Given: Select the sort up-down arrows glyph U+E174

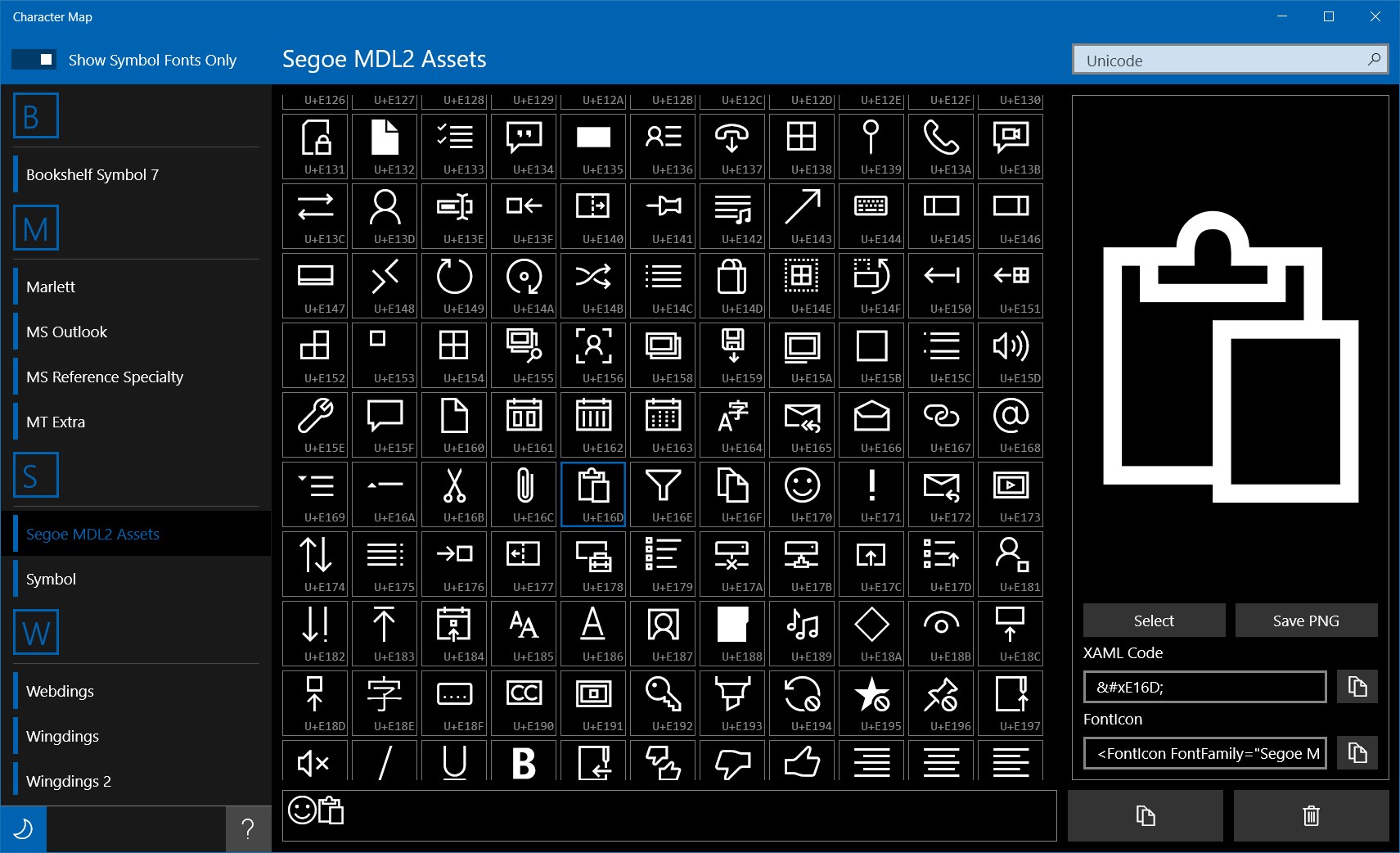Looking at the screenshot, I should coord(315,563).
